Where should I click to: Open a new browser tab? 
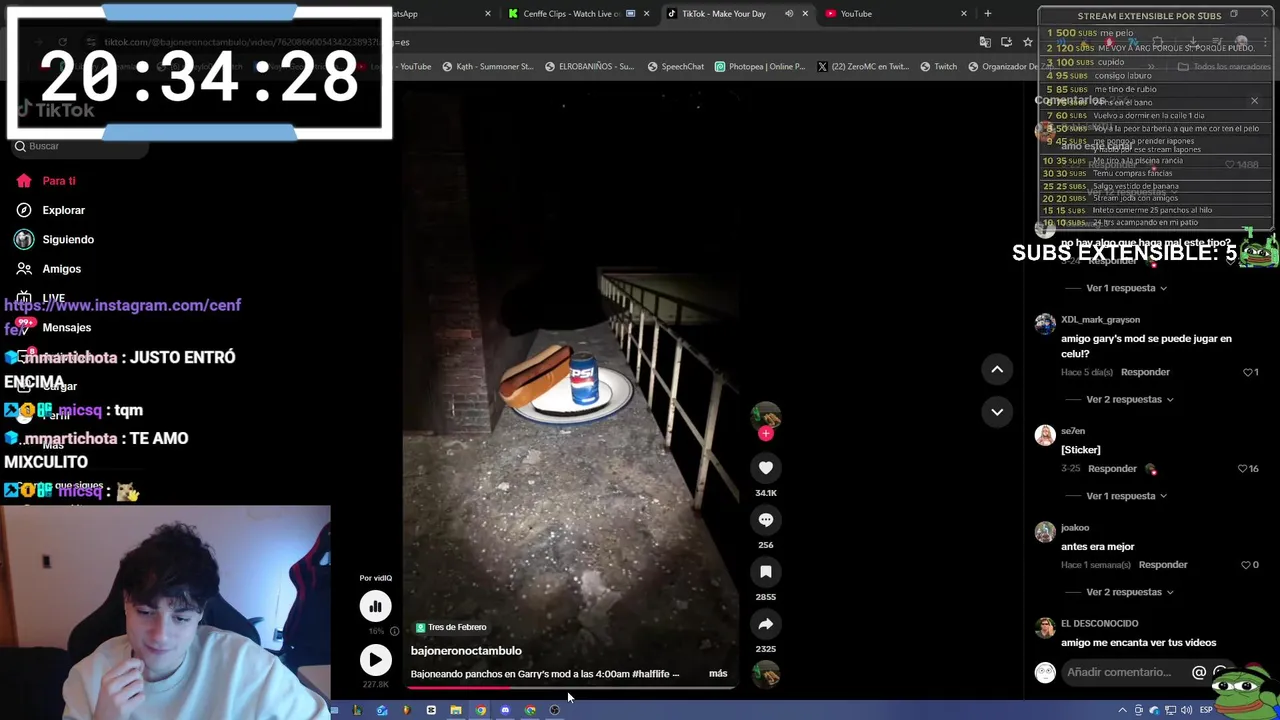pos(988,14)
